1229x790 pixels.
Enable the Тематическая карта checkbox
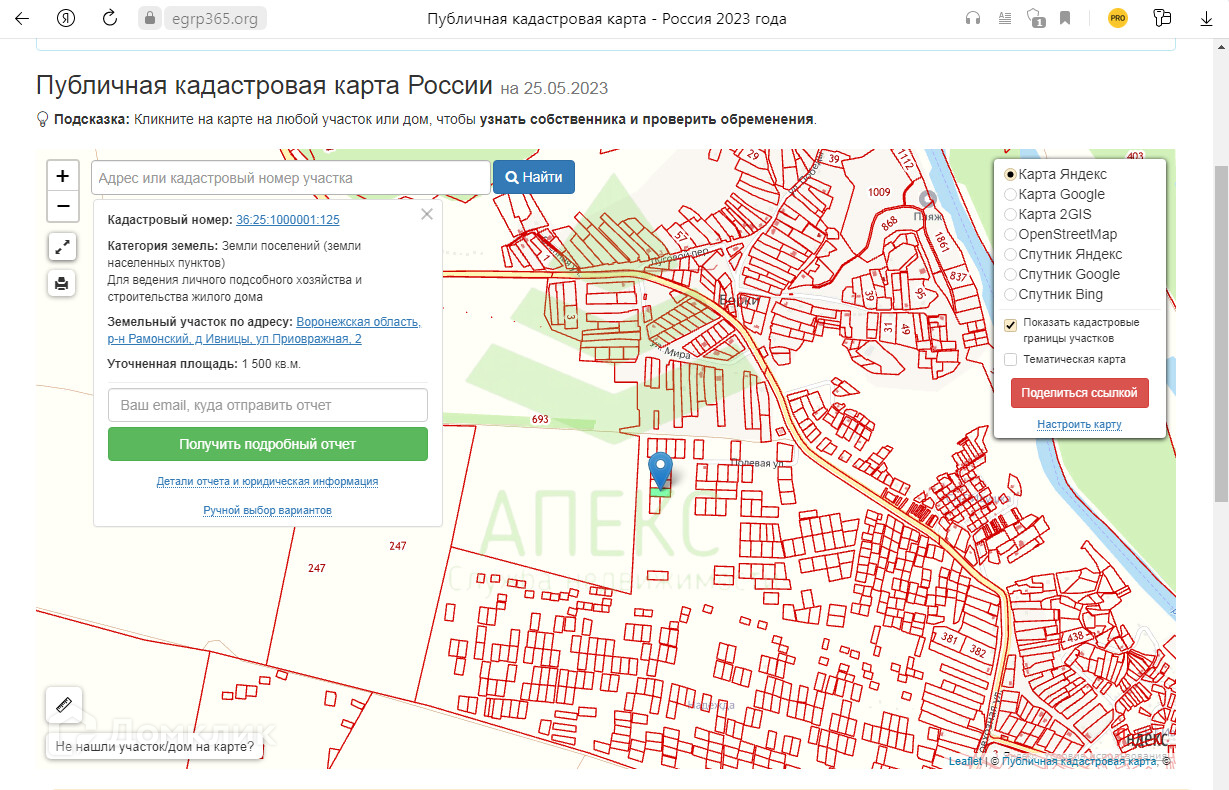pyautogui.click(x=1010, y=359)
